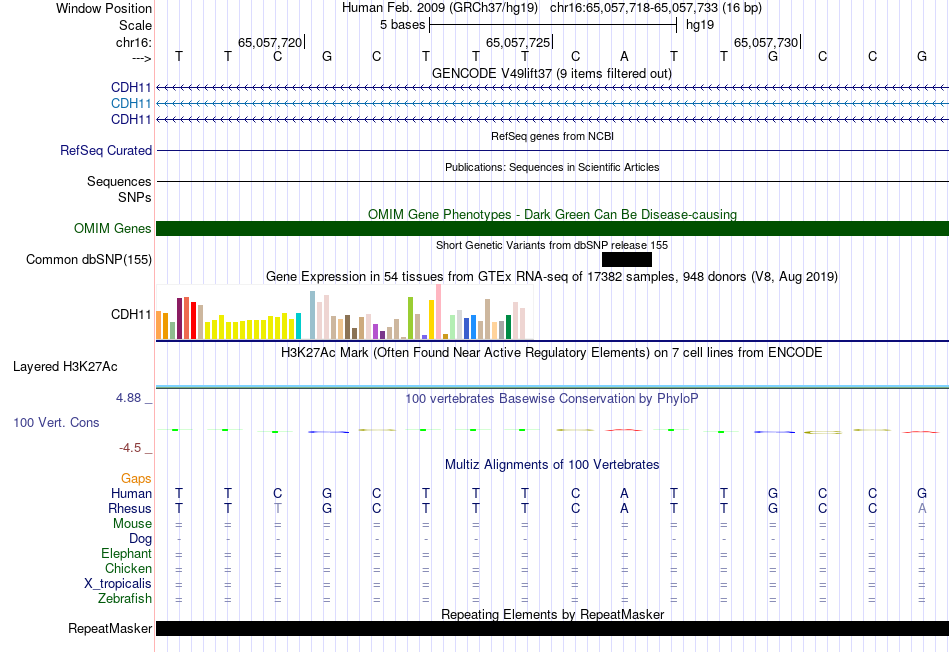This screenshot has height=652, width=950.
Task: Select the Dog alignment row label
Action: tap(140, 539)
